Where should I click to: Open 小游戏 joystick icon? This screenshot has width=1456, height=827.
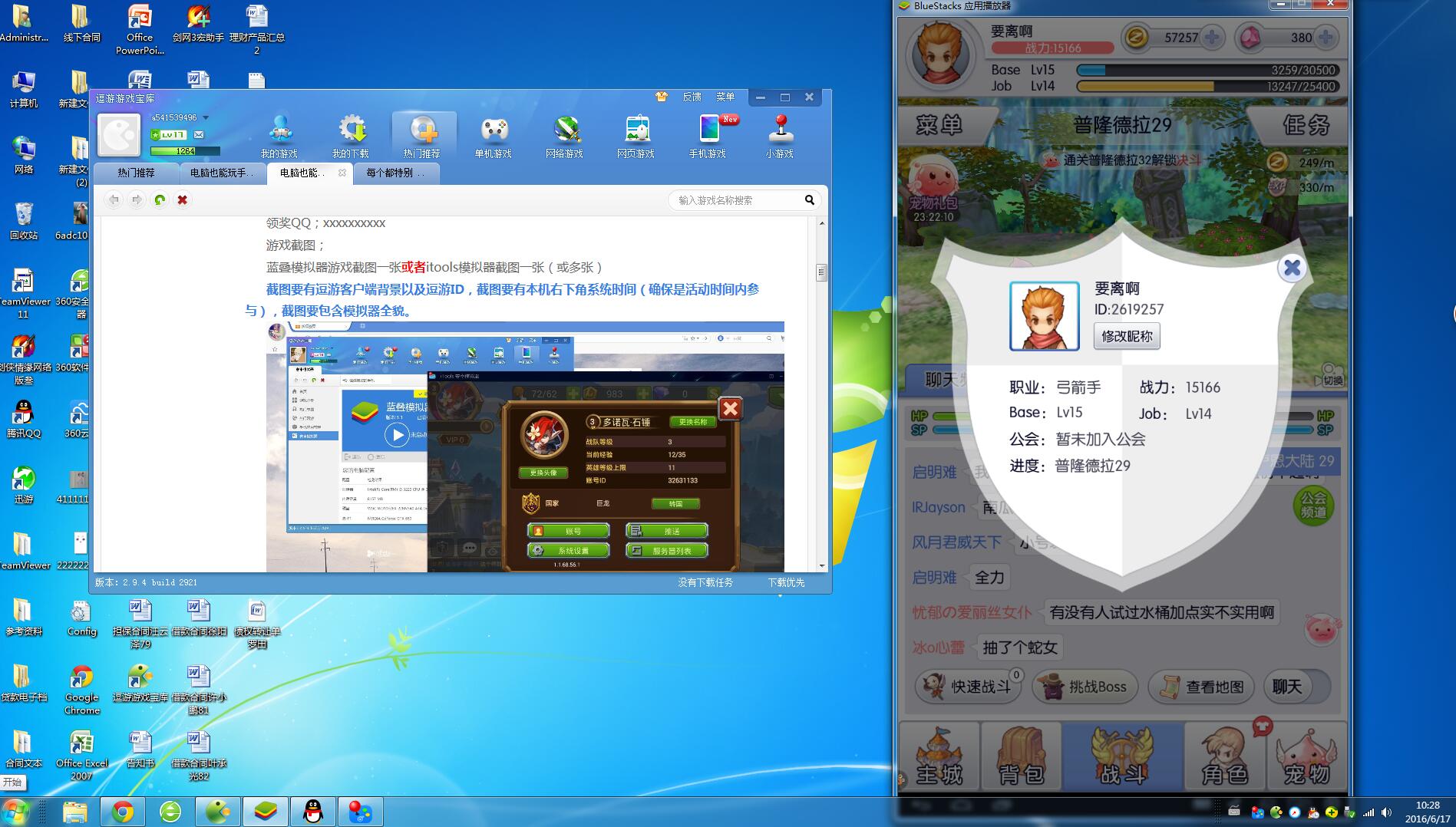pos(780,137)
